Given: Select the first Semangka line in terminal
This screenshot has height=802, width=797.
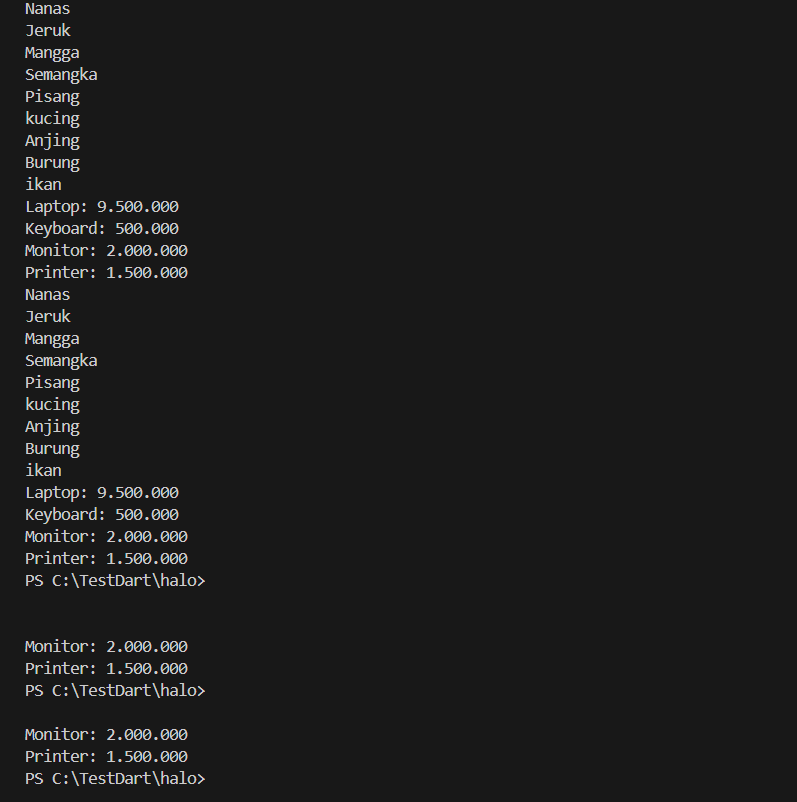Looking at the screenshot, I should [61, 75].
